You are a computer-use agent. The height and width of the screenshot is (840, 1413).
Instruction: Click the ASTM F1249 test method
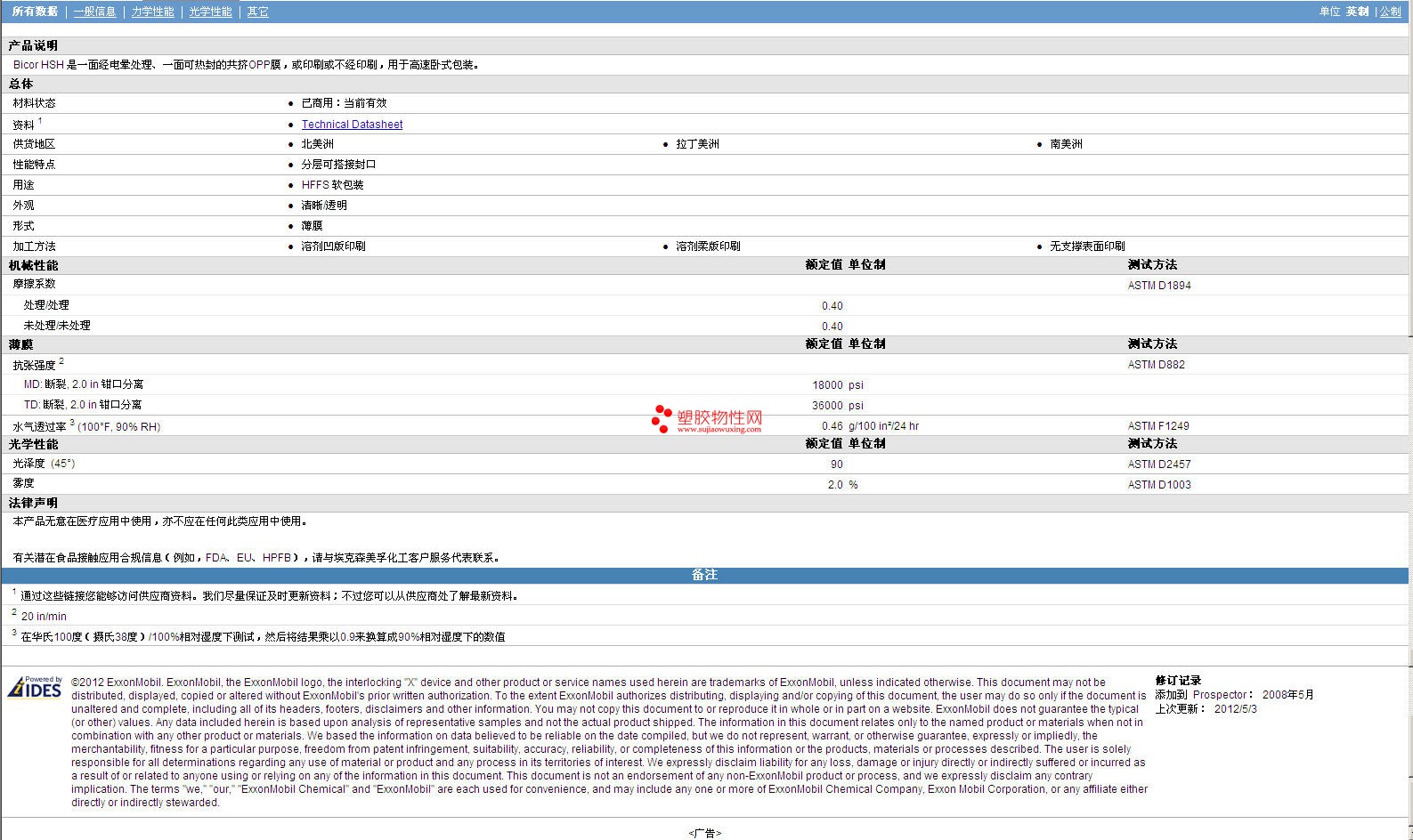(x=1158, y=426)
